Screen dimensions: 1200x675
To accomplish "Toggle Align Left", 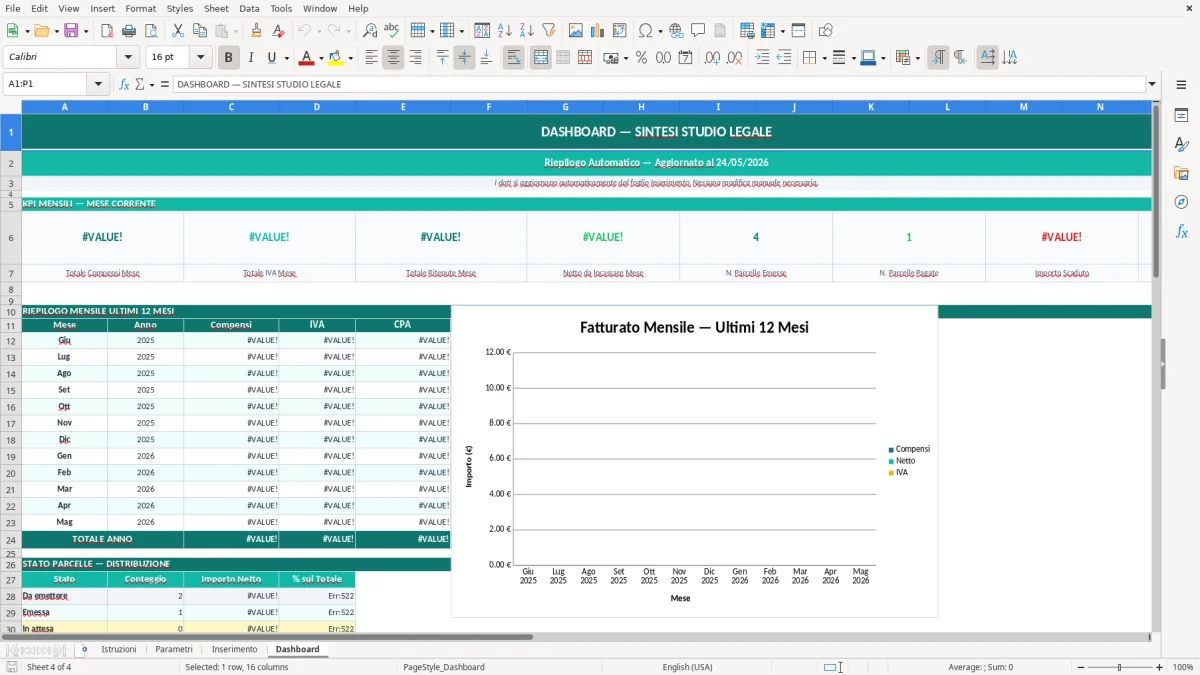I will click(x=371, y=58).
